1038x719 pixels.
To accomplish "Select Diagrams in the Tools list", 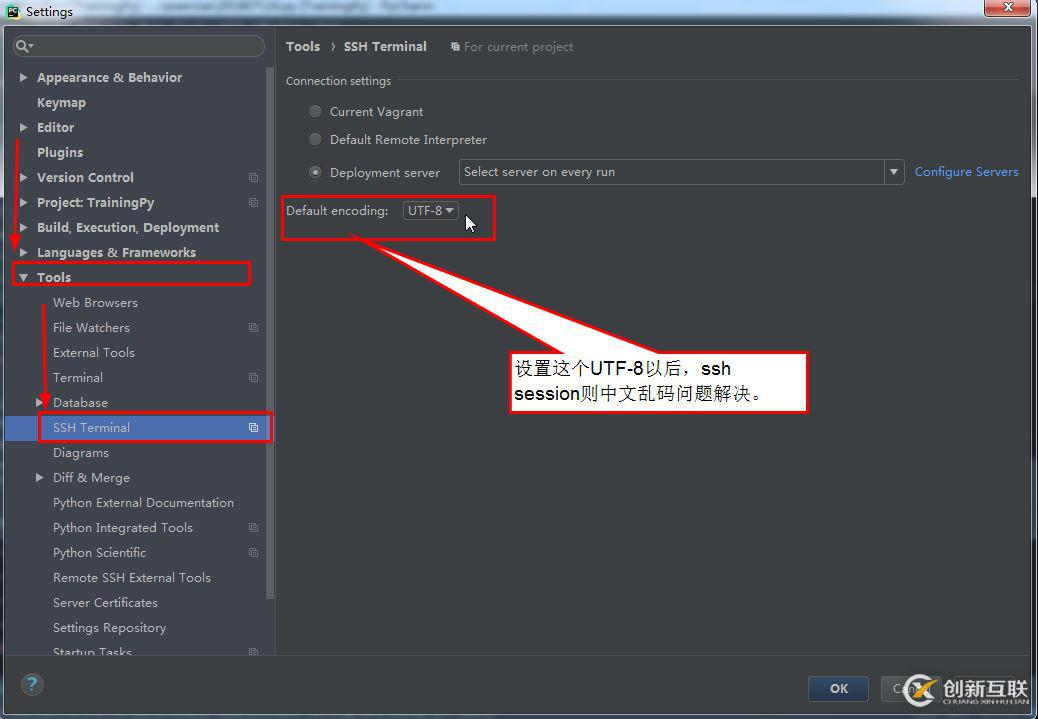I will point(81,453).
